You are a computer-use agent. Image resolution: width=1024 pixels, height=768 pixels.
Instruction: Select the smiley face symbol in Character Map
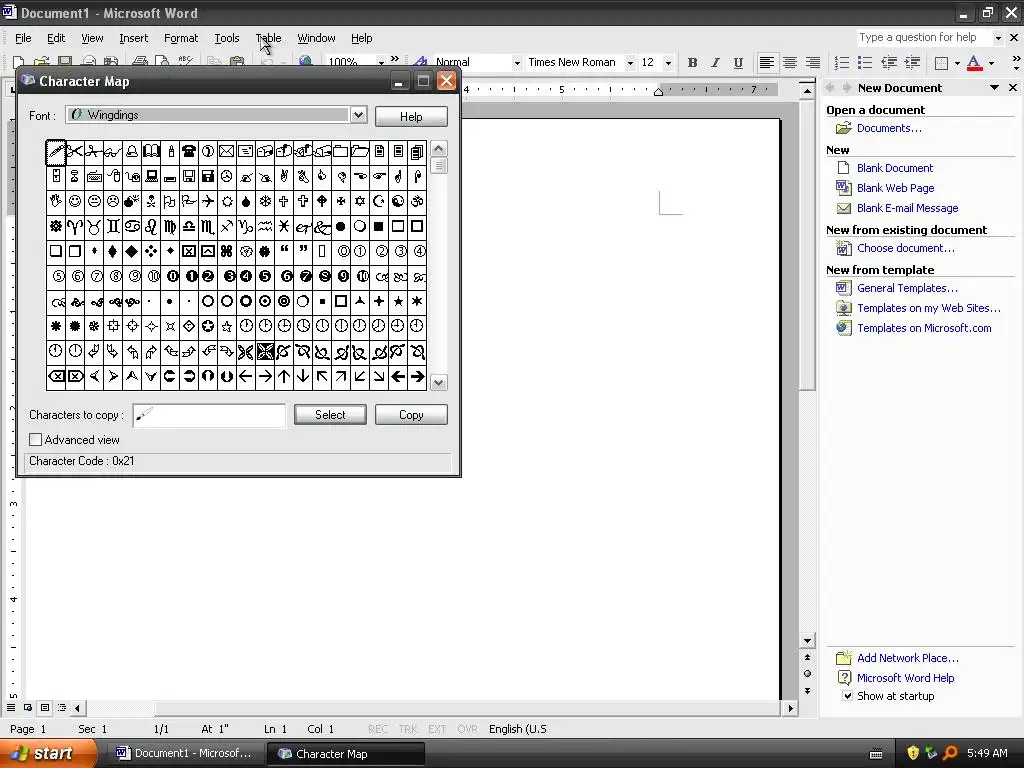pos(74,201)
